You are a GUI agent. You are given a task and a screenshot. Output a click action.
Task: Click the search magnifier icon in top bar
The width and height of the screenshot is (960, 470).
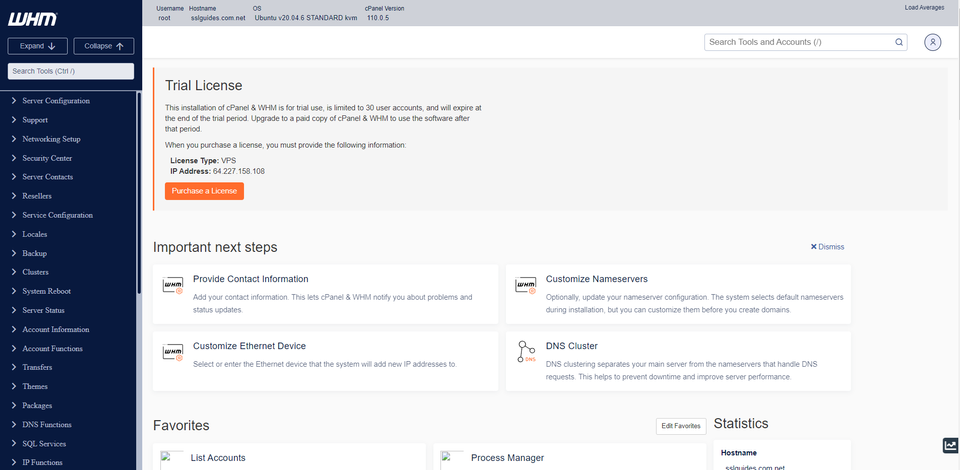point(899,42)
